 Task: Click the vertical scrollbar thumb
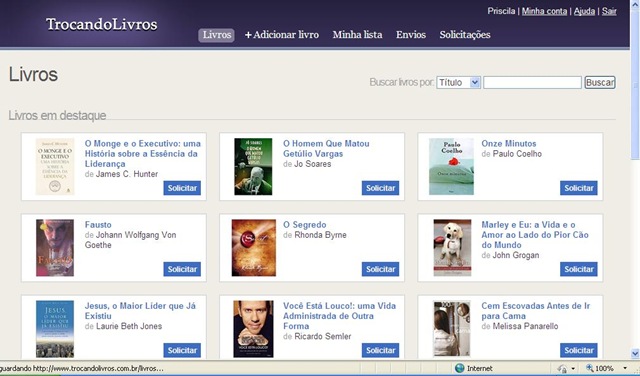pyautogui.click(x=635, y=84)
